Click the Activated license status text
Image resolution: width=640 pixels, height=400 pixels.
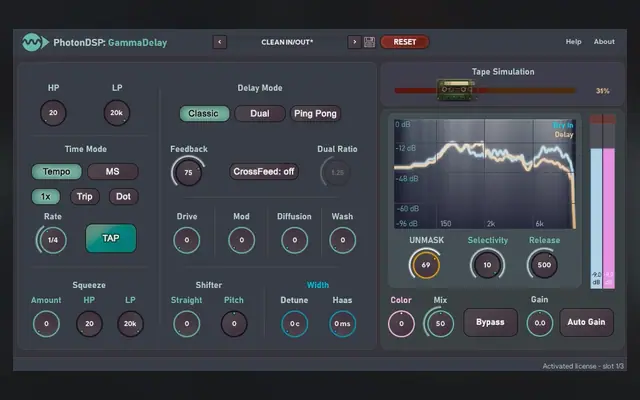(x=583, y=366)
